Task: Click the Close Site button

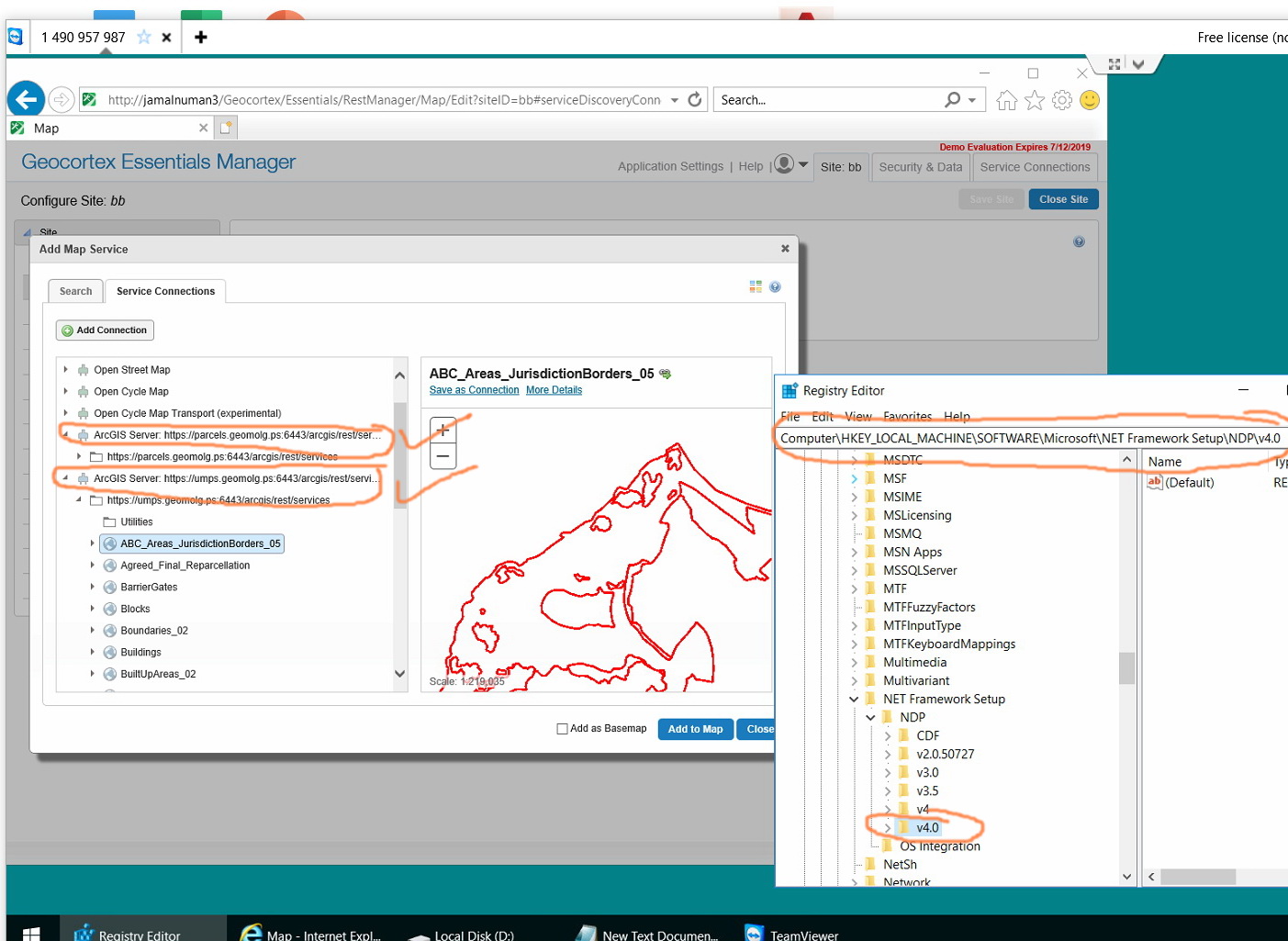Action: coord(1063,199)
